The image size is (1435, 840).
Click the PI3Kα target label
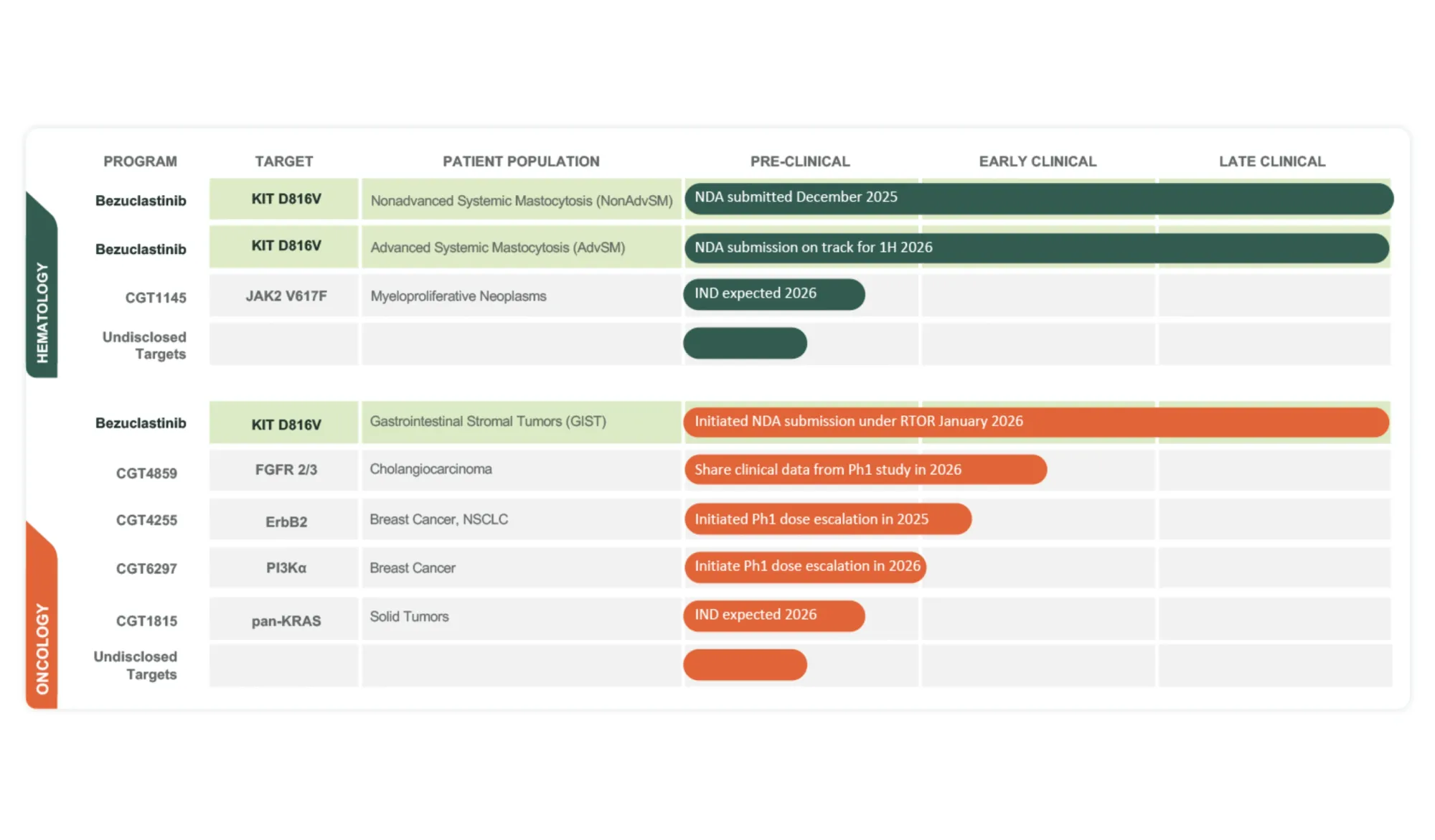tap(284, 567)
